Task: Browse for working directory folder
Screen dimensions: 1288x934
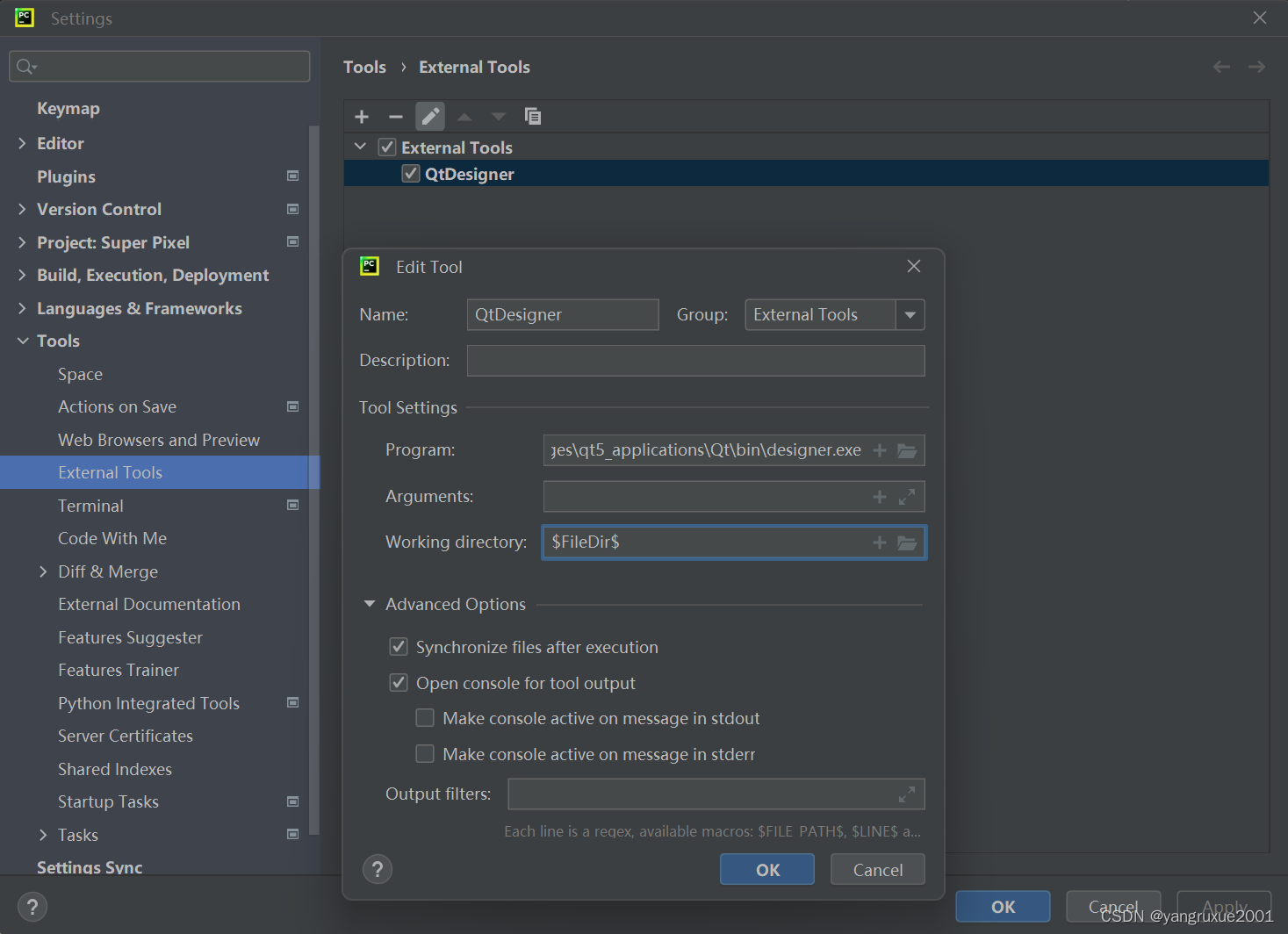Action: [907, 542]
